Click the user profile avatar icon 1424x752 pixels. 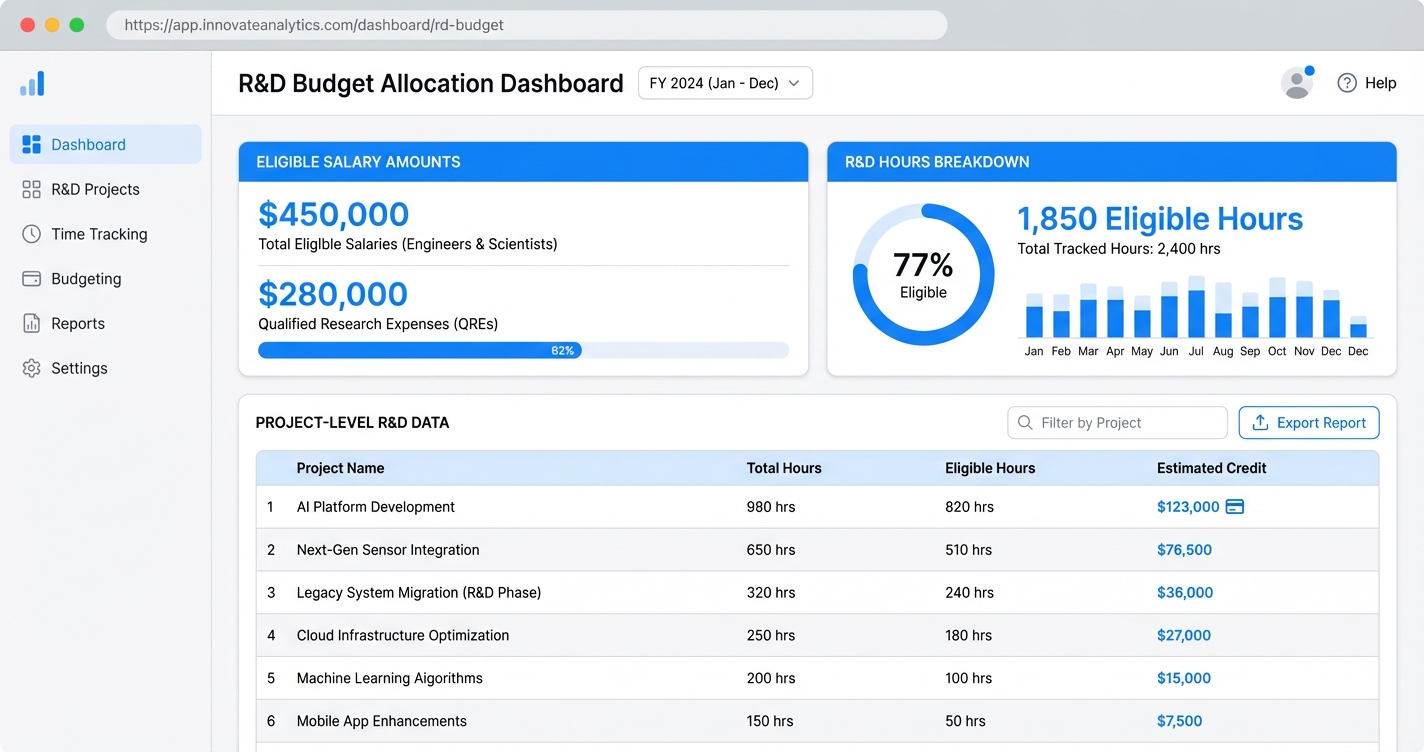[x=1296, y=83]
